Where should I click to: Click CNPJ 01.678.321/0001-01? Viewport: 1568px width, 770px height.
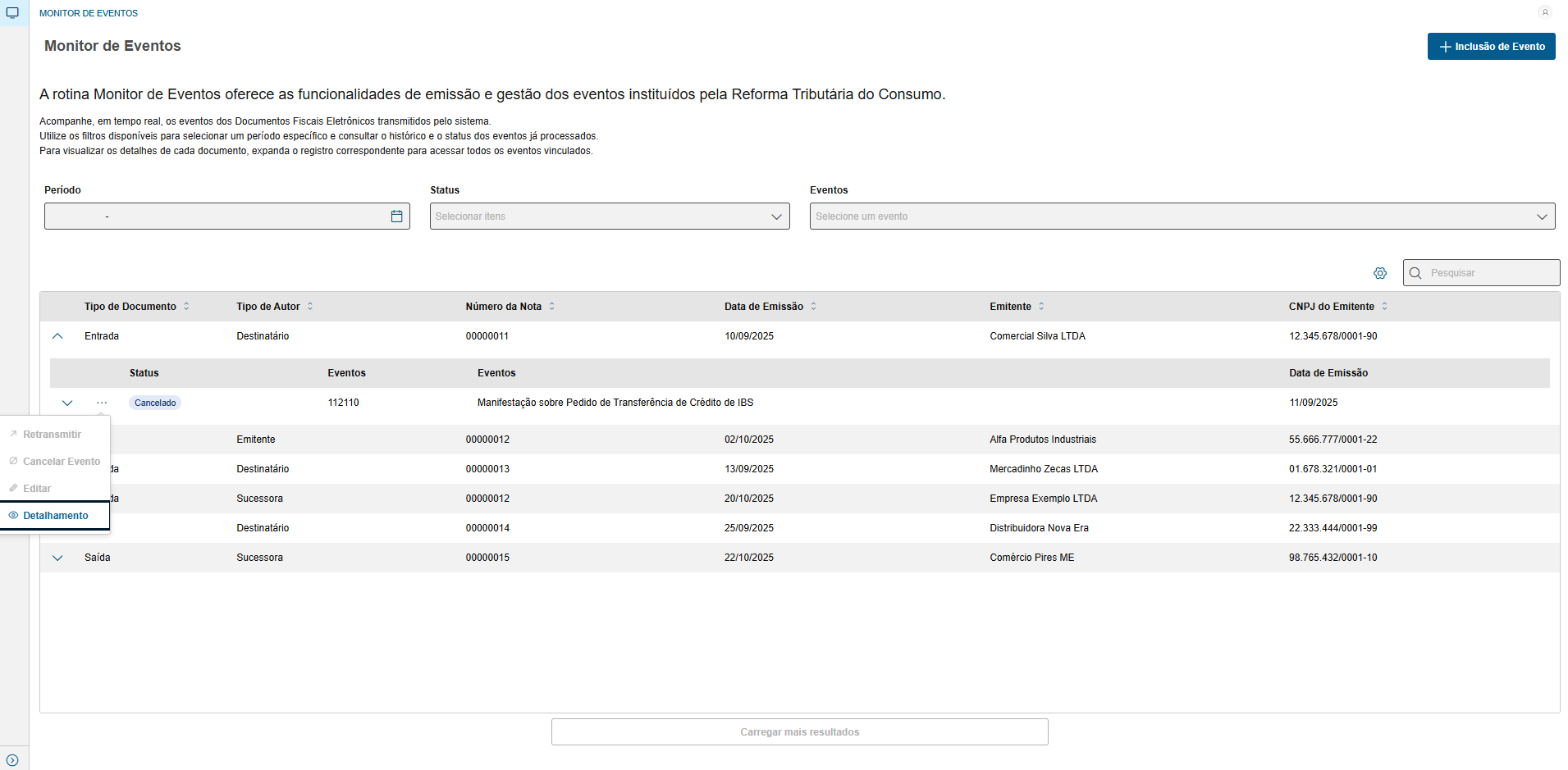pyautogui.click(x=1333, y=469)
